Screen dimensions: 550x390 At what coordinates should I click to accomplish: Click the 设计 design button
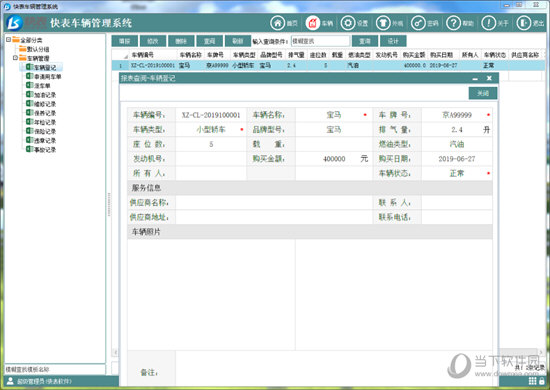(393, 41)
